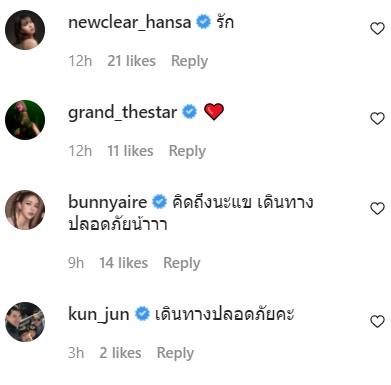Reply to bunnyaire's comment
The height and width of the screenshot is (385, 391).
[182, 263]
